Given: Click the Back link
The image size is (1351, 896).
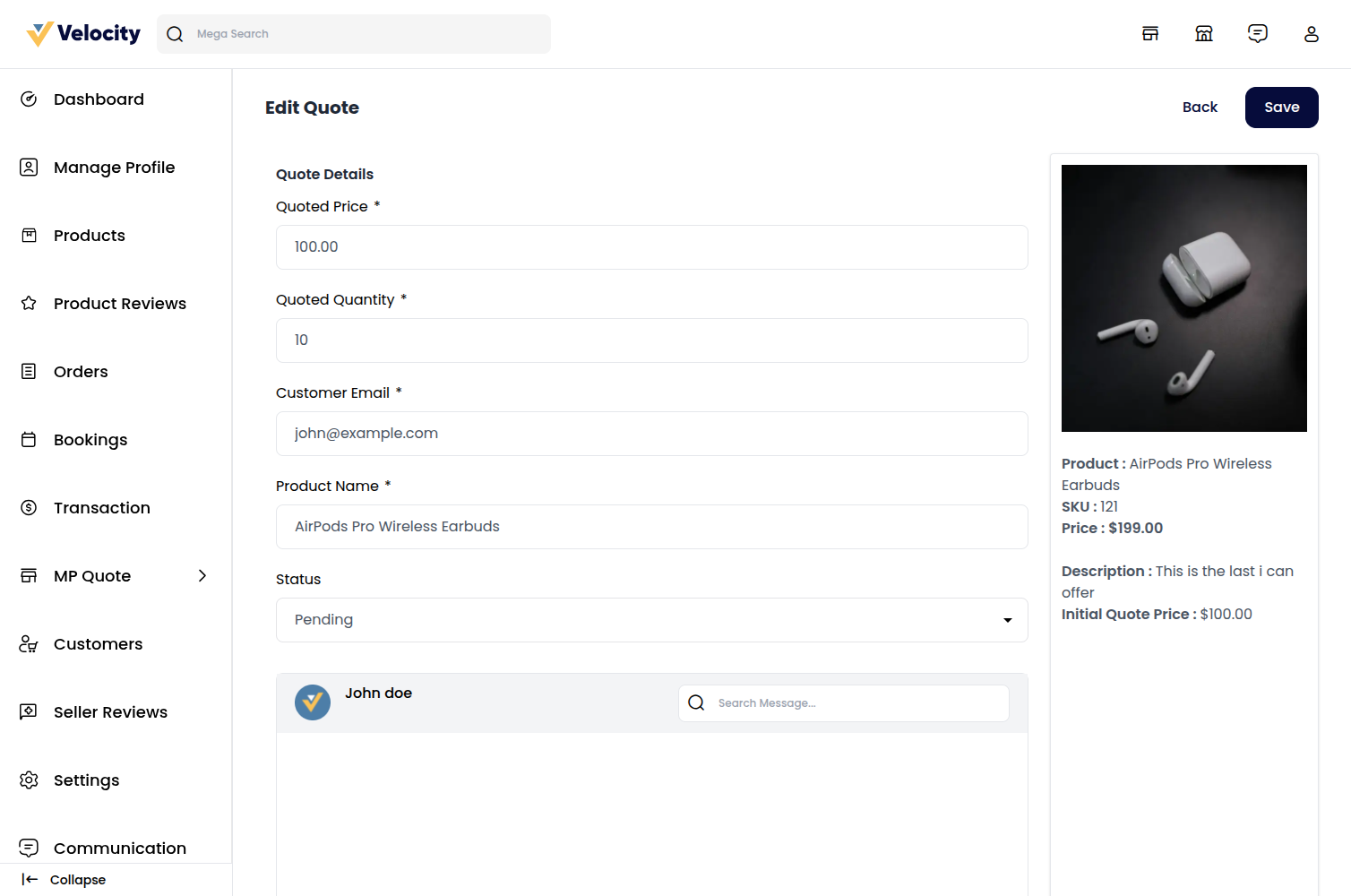Looking at the screenshot, I should click(1200, 108).
